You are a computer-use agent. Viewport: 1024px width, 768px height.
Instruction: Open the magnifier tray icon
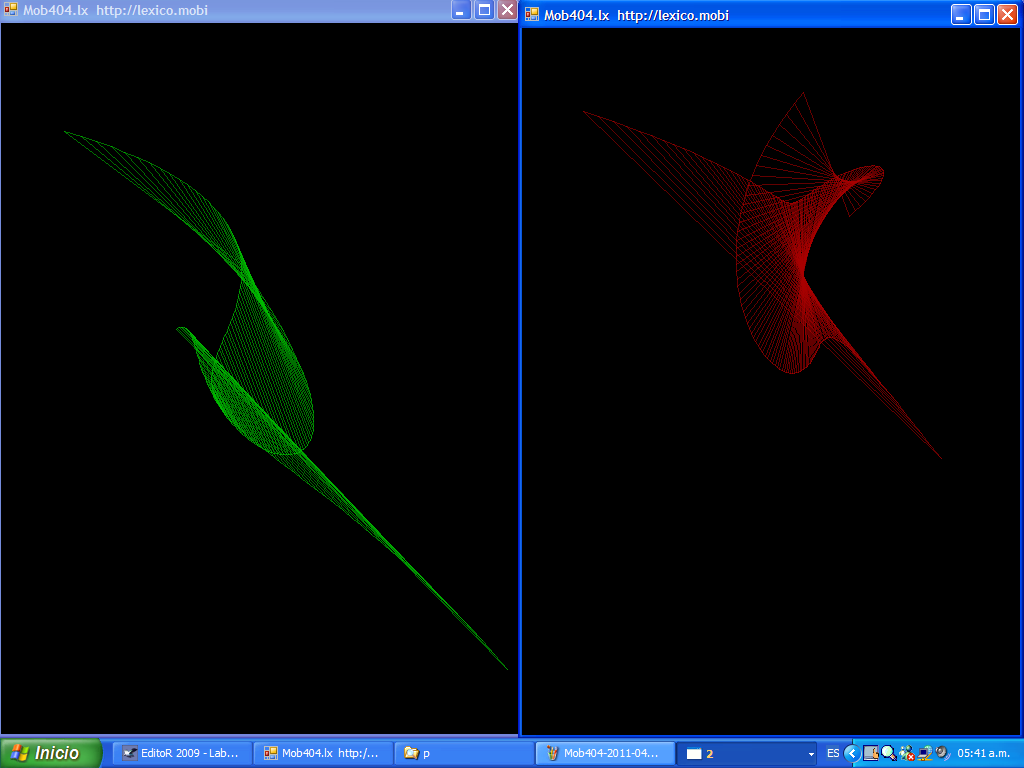coord(888,753)
